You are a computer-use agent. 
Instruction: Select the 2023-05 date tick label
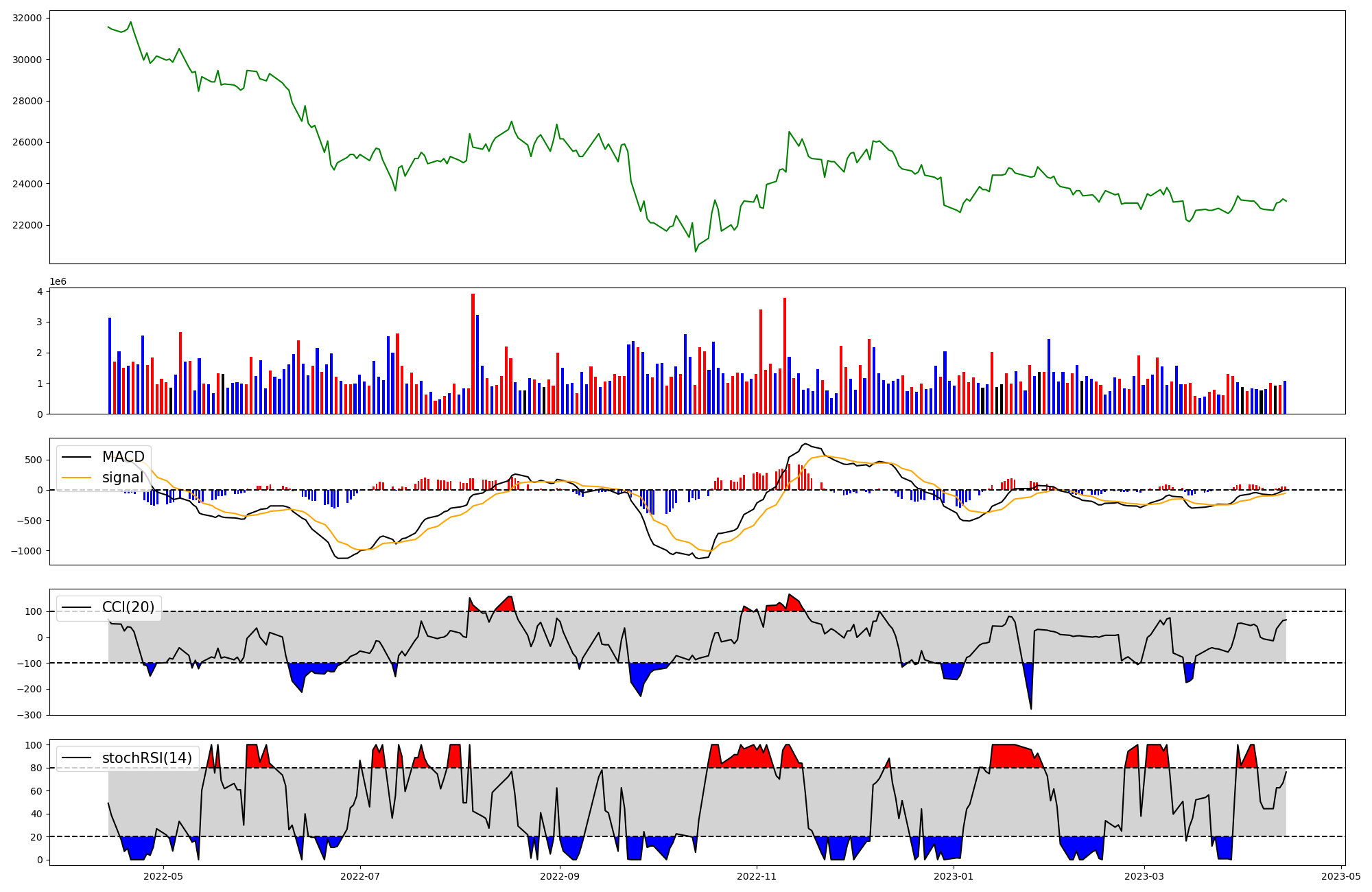point(1340,876)
